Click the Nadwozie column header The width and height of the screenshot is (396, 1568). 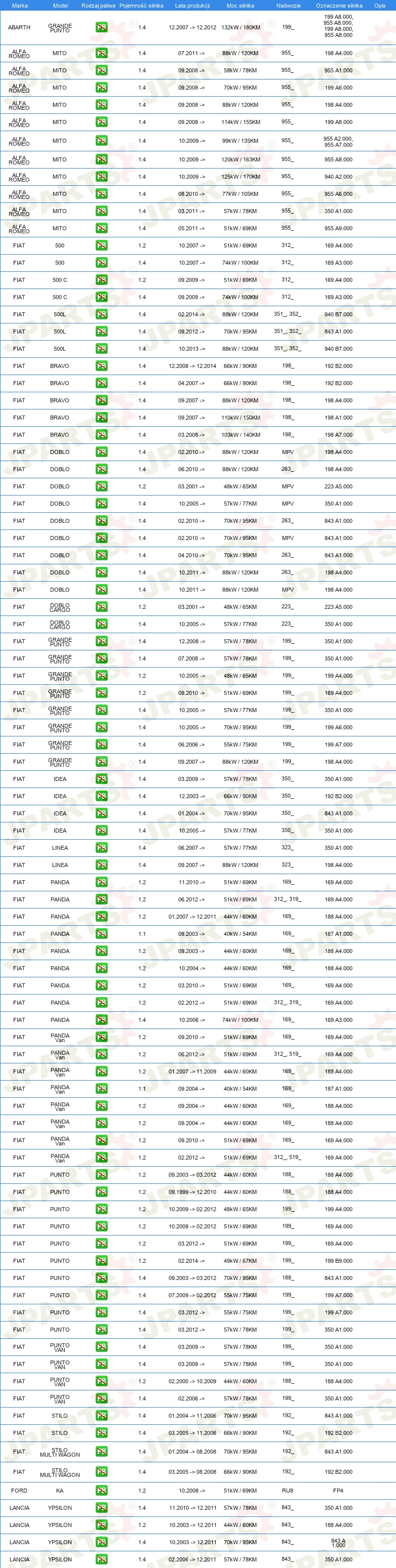(x=288, y=6)
